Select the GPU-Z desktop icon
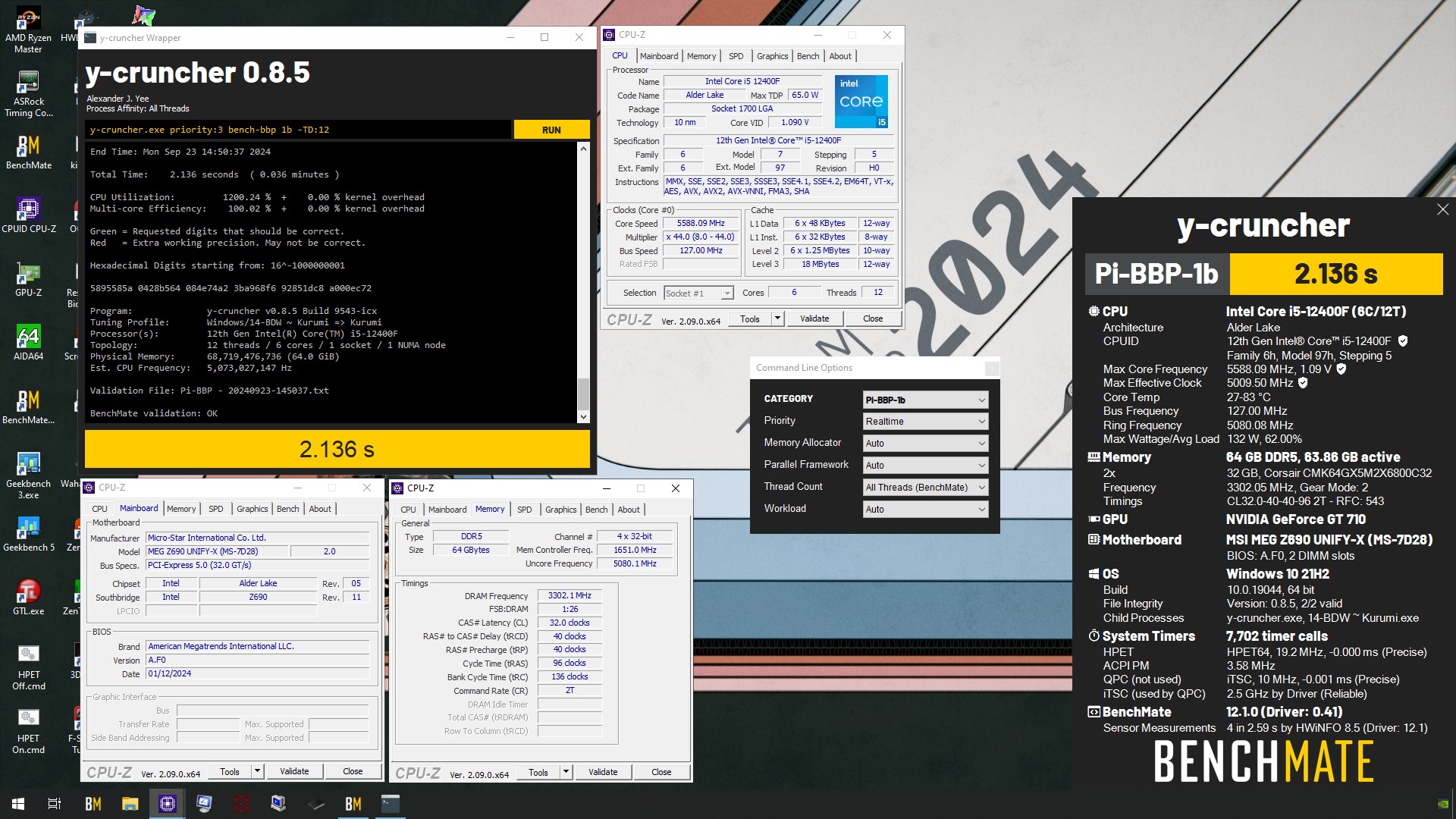This screenshot has width=1456, height=819. tap(28, 279)
